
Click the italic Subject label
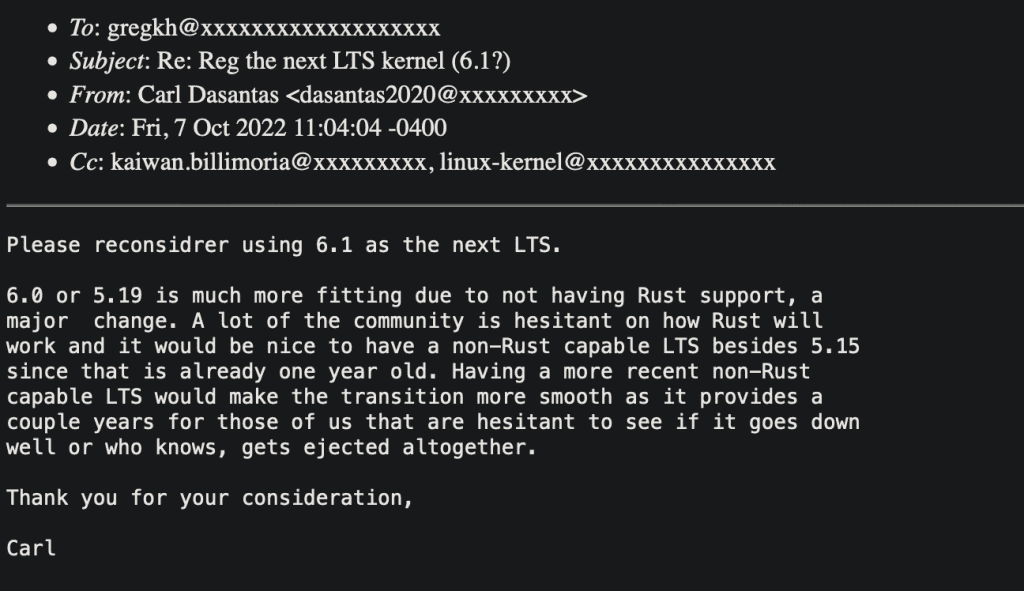click(106, 61)
